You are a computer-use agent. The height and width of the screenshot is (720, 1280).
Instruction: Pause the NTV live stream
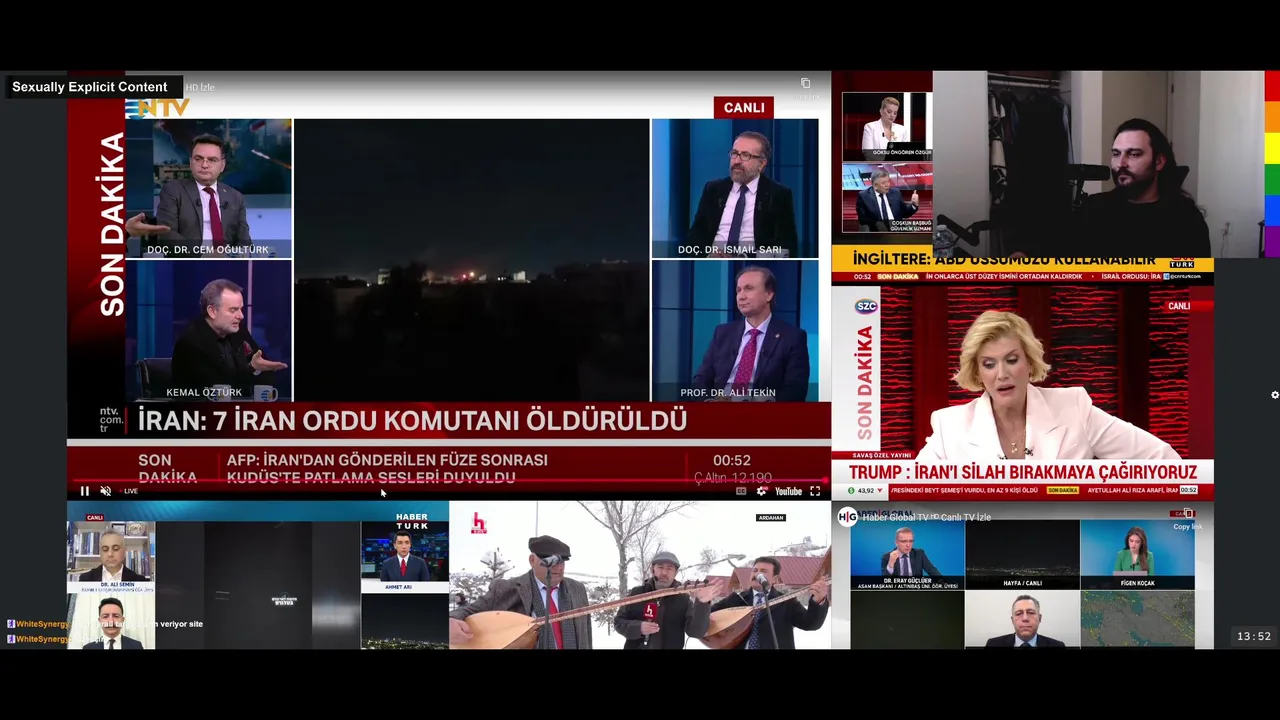point(85,491)
